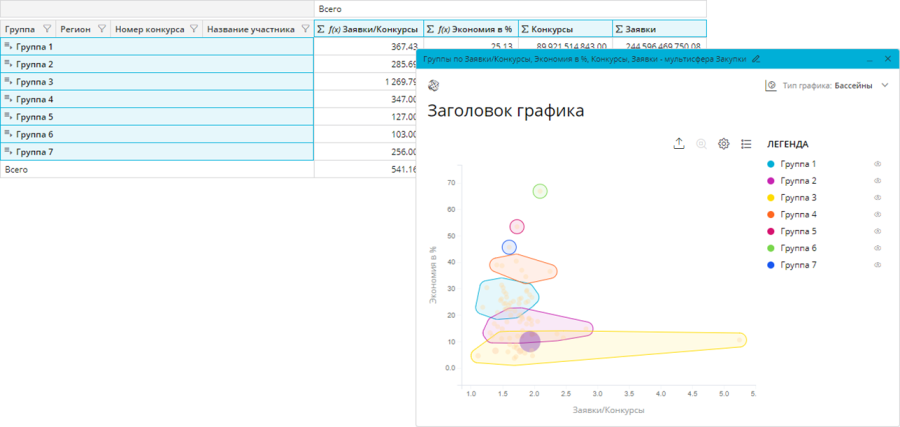Click the pencil icon to rename chart window
This screenshot has width=900, height=427.
[x=755, y=60]
